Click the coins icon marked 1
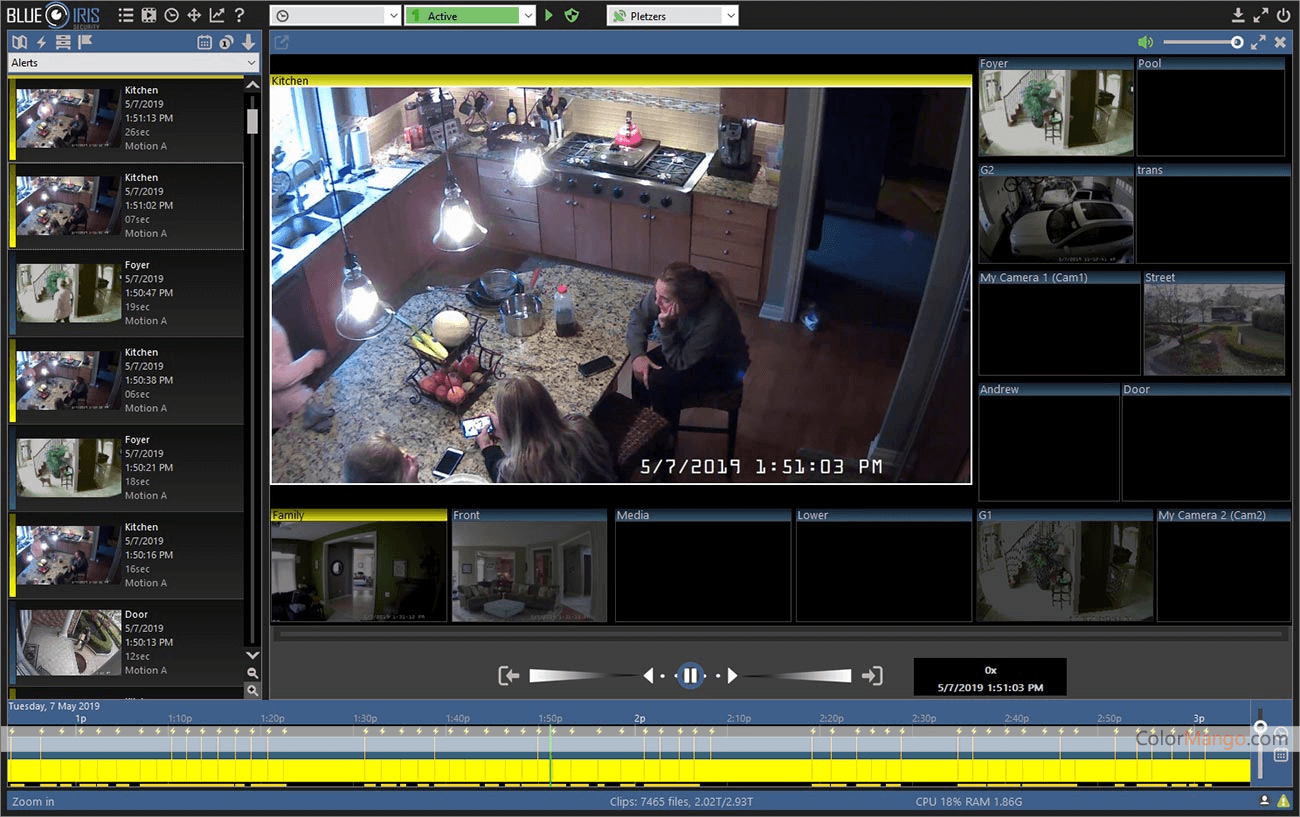Screen dimensions: 1300x817 (x=226, y=42)
